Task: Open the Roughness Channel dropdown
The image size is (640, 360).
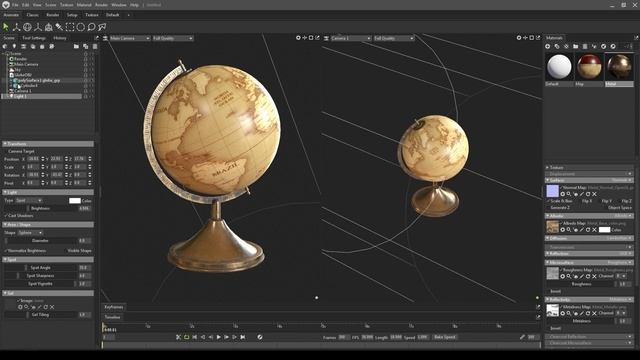Action: [621, 276]
